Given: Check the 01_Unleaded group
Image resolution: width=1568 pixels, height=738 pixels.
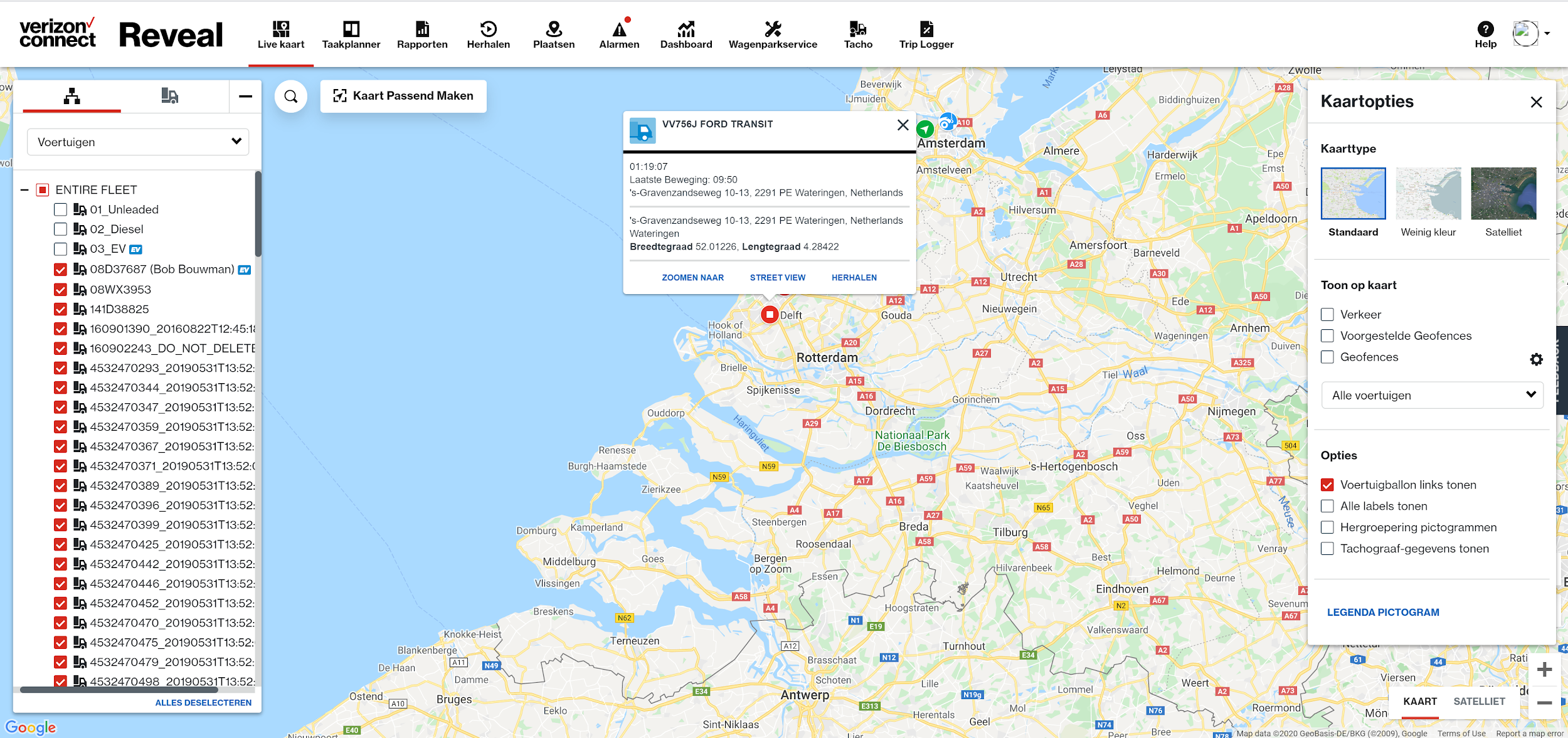Looking at the screenshot, I should pyautogui.click(x=60, y=209).
